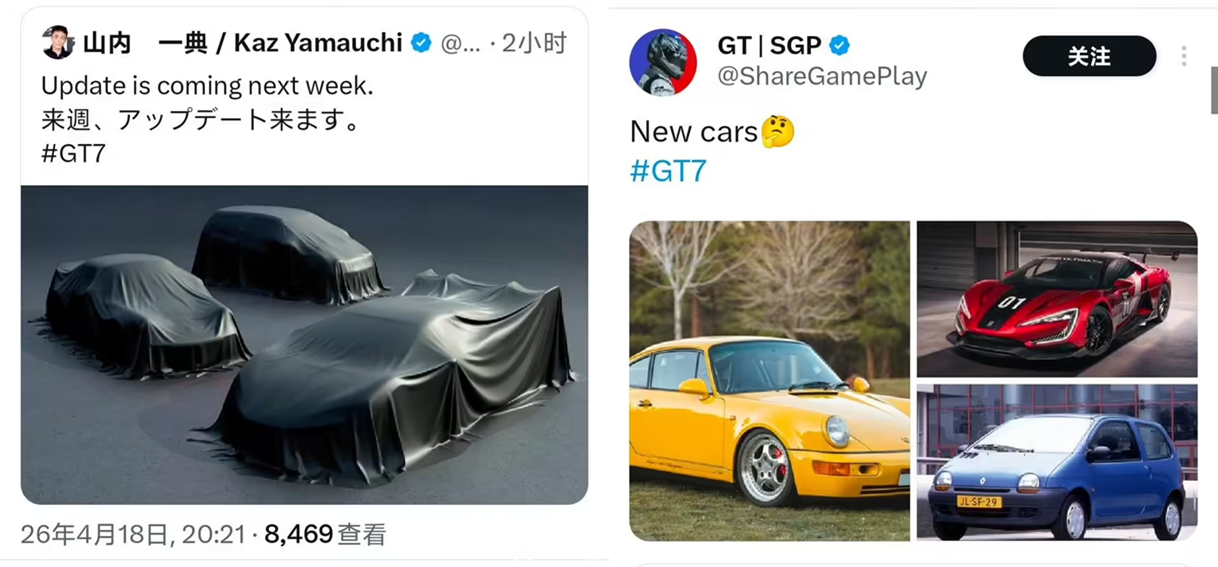View the covered cars teaser image
The image size is (1218, 567).
click(304, 344)
